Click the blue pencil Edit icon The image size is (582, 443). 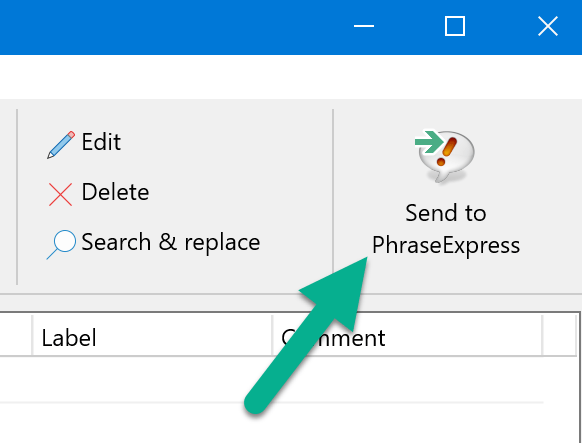(61, 145)
